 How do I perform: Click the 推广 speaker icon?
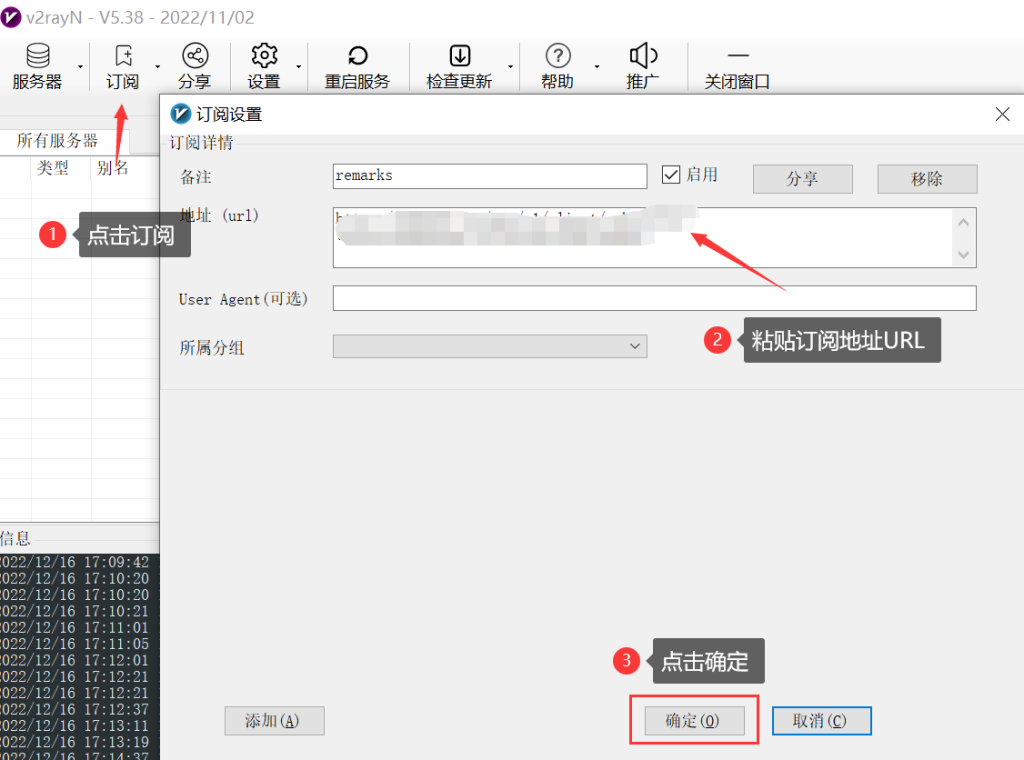coord(643,56)
